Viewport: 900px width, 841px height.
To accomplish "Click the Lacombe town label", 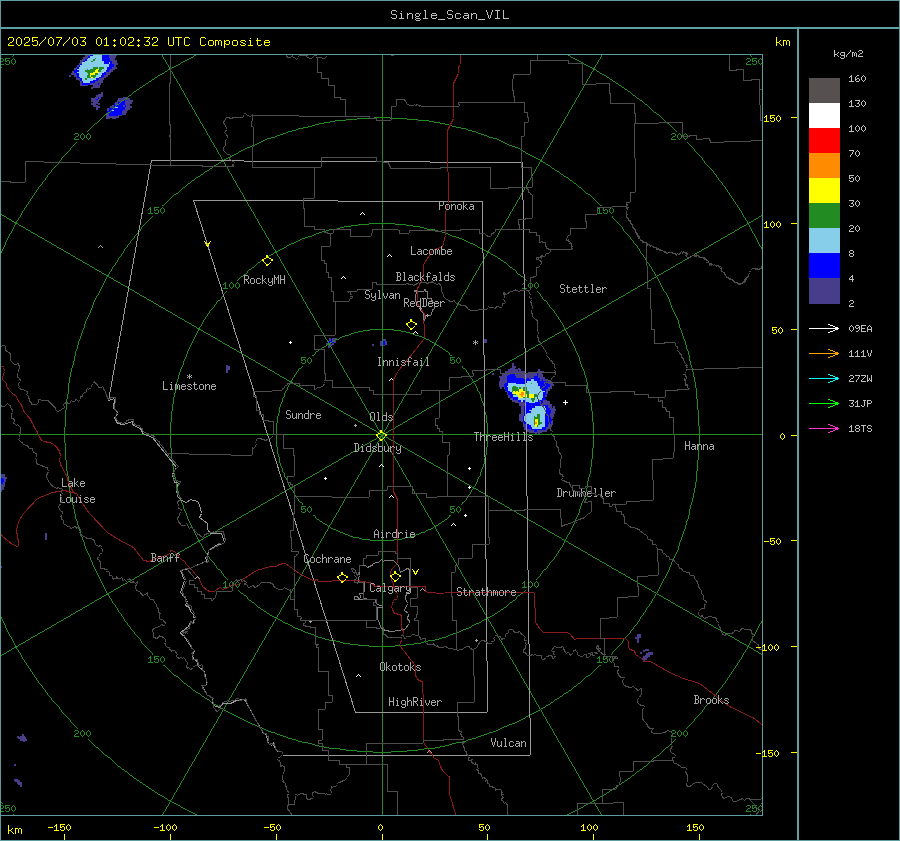I will click(x=431, y=251).
